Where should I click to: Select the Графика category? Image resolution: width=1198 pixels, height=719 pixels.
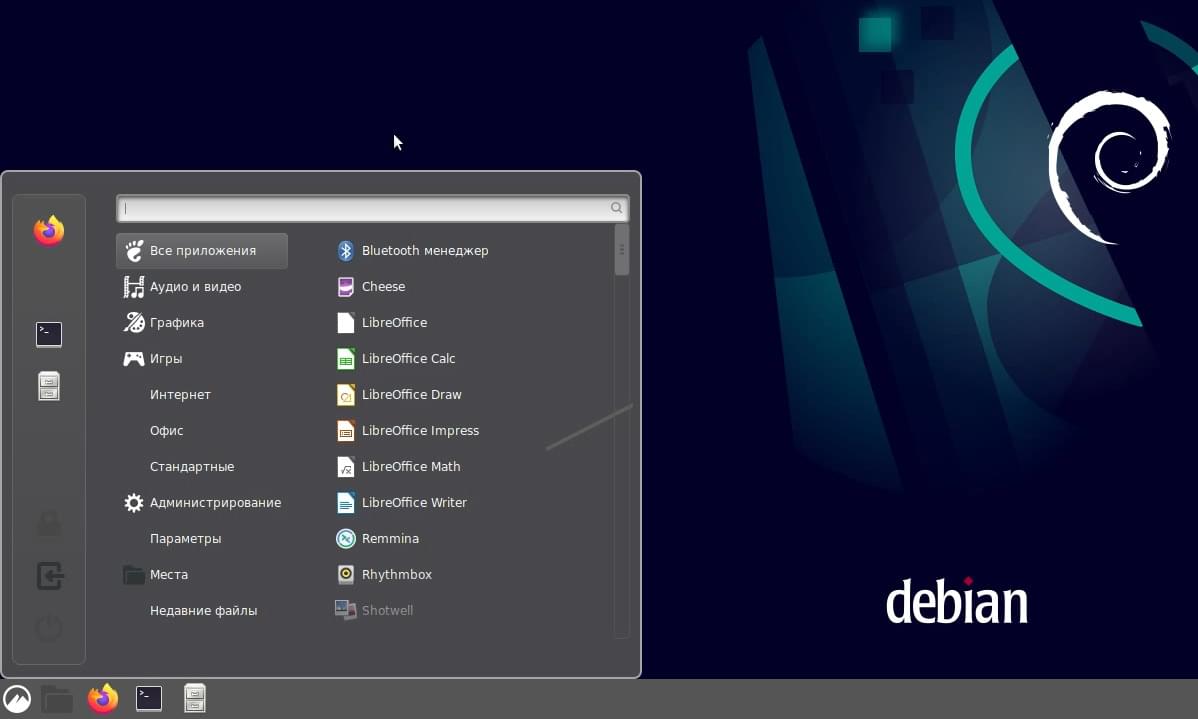(202, 322)
